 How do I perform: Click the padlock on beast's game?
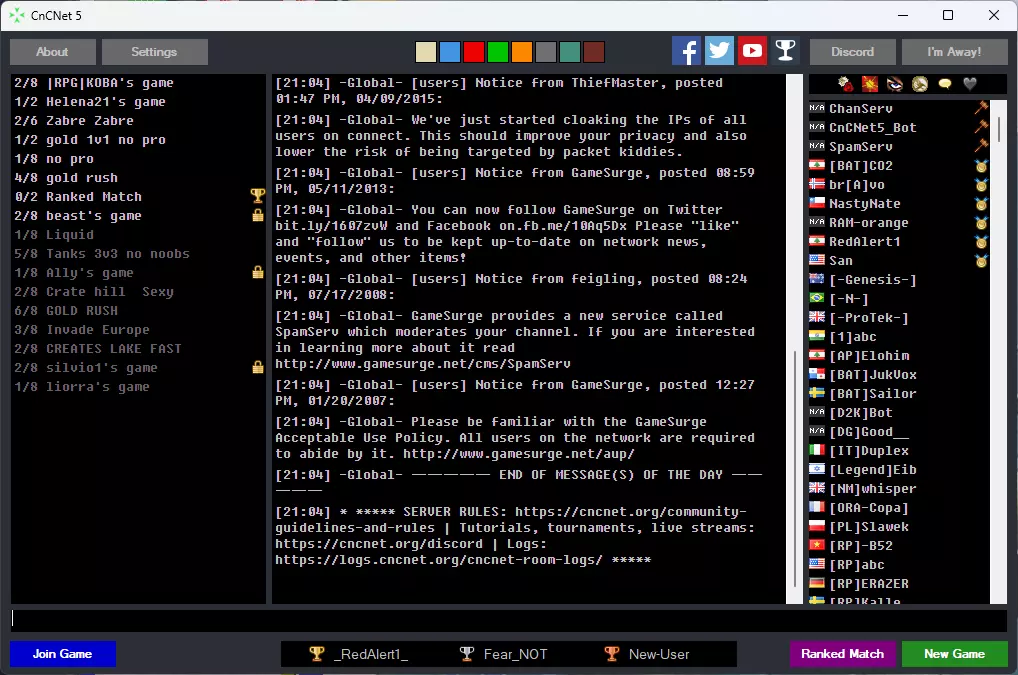point(258,215)
